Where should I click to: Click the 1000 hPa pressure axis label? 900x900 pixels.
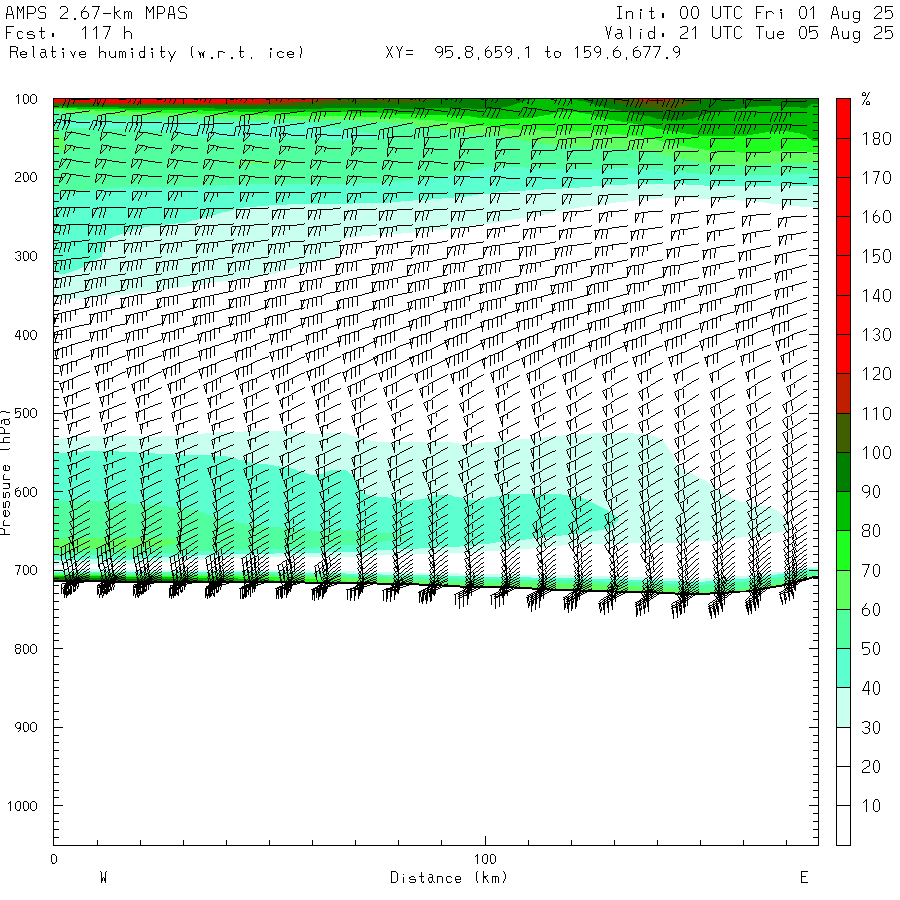click(22, 806)
